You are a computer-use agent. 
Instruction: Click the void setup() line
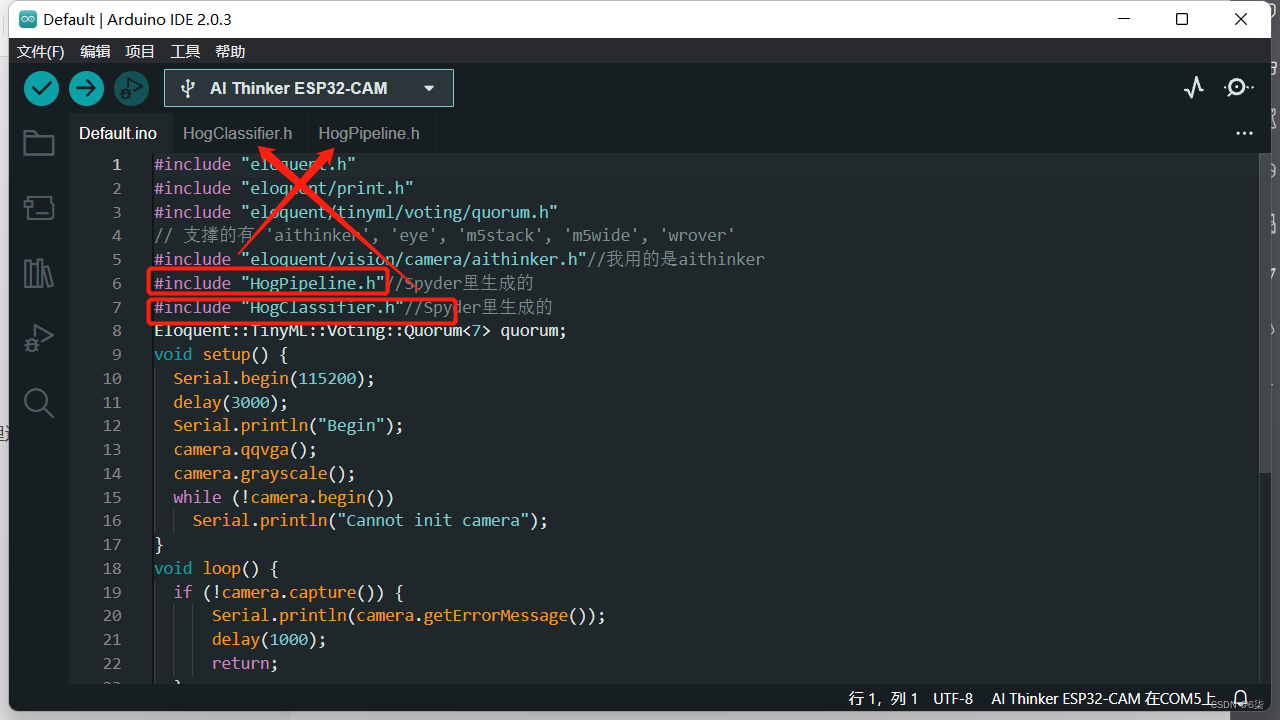(x=220, y=354)
